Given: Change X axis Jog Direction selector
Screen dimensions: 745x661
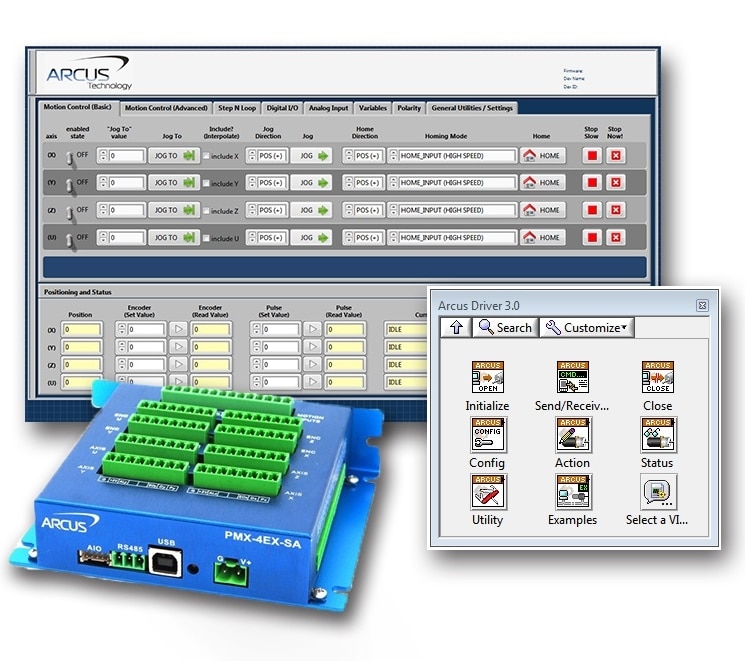Looking at the screenshot, I should 267,155.
